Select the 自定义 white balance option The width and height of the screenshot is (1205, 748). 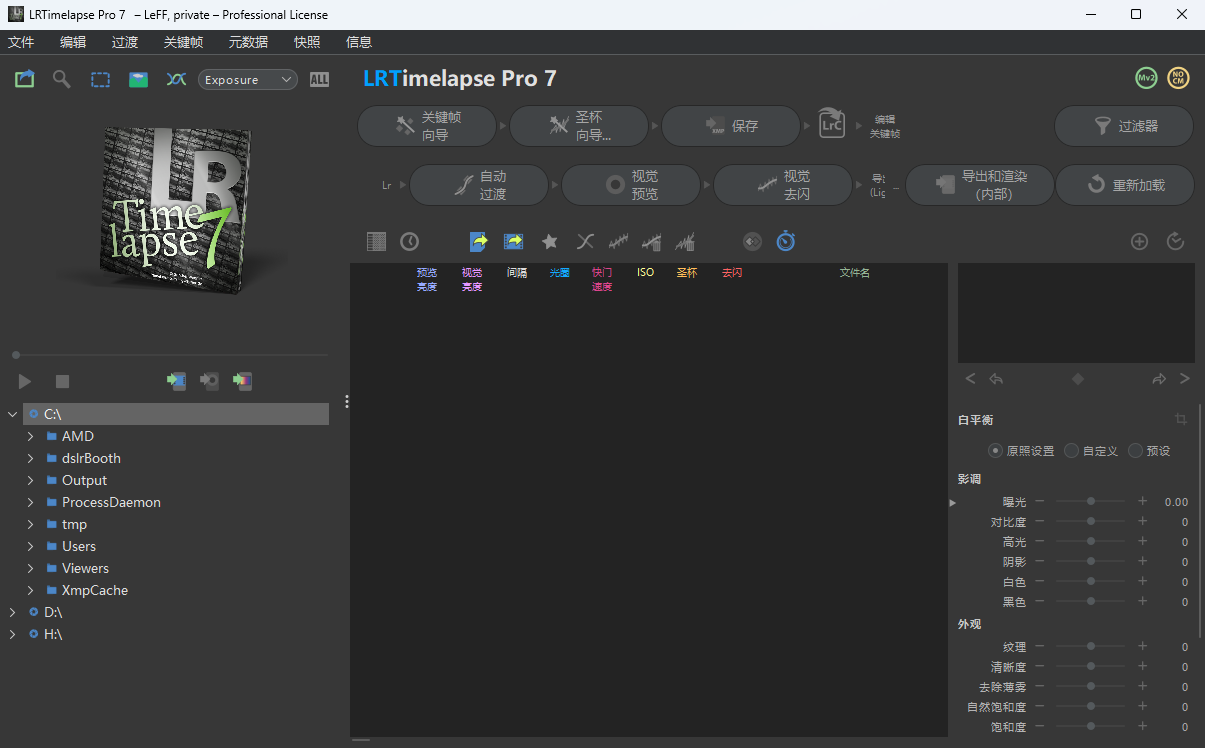[x=1091, y=451]
